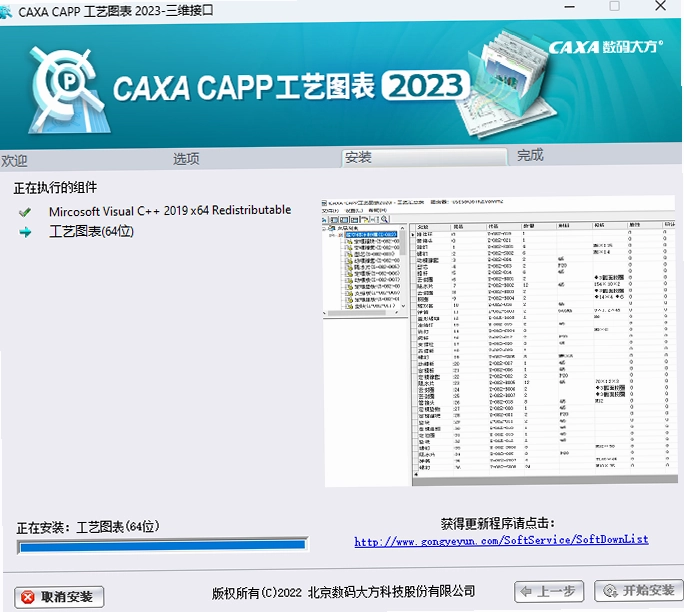Click the 正在安装:工艺图表(64位) status text
Screen dimensions: 684x612
tap(88, 527)
